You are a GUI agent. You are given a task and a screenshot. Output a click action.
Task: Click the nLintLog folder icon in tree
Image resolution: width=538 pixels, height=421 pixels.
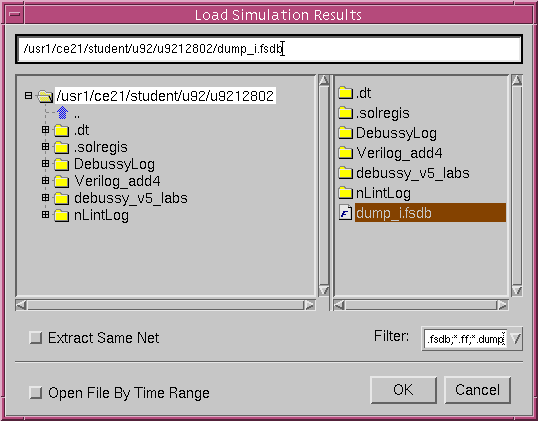(62, 215)
